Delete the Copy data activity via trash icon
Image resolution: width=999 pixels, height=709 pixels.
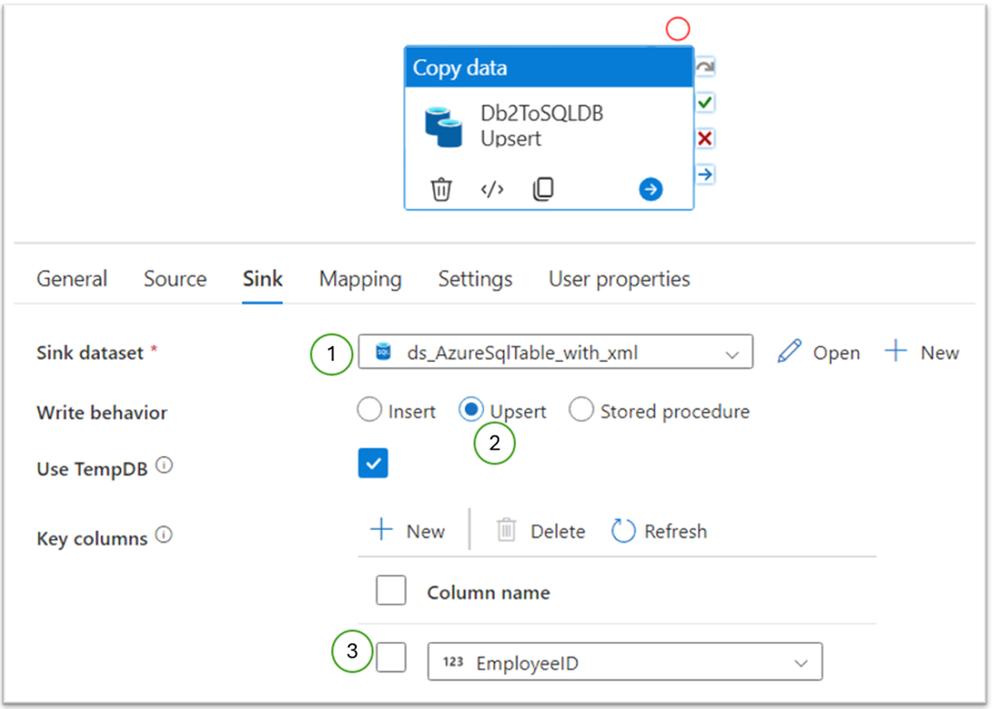point(441,189)
